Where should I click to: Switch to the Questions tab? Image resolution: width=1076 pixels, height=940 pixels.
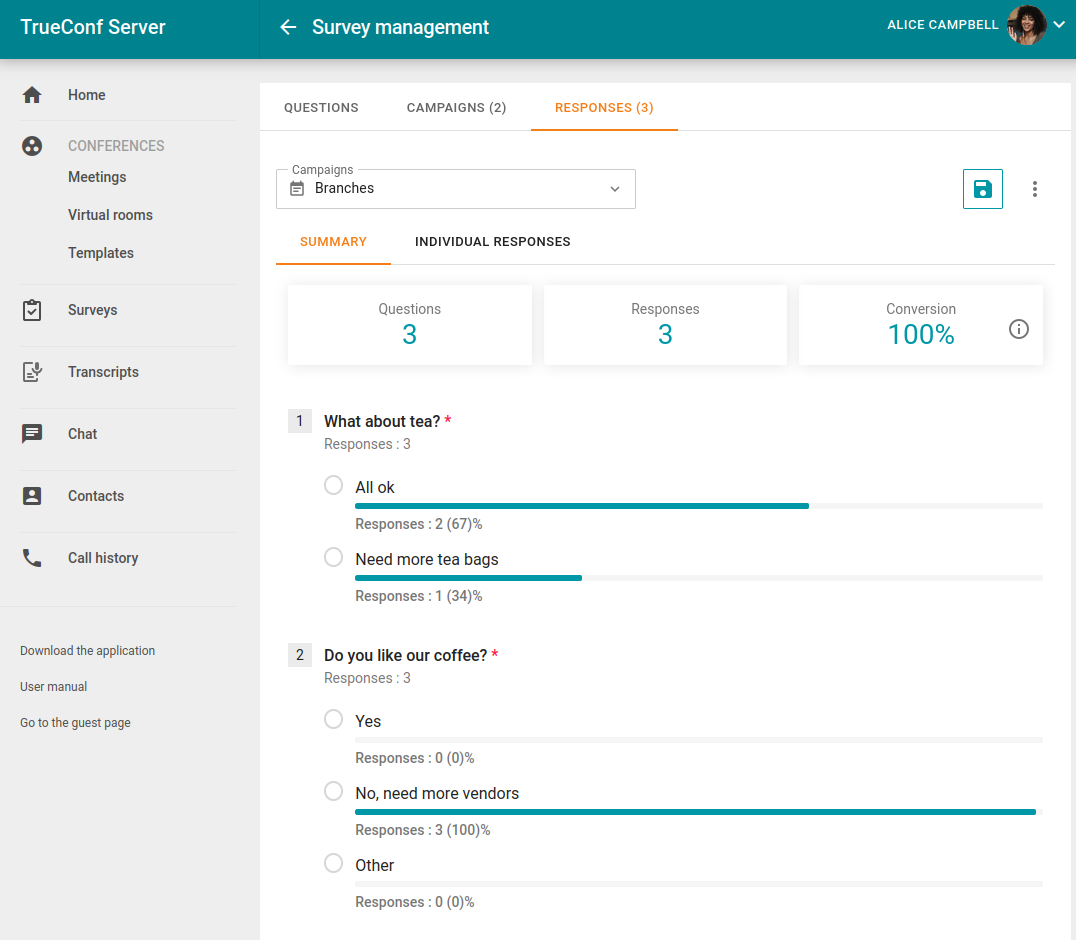[x=321, y=108]
